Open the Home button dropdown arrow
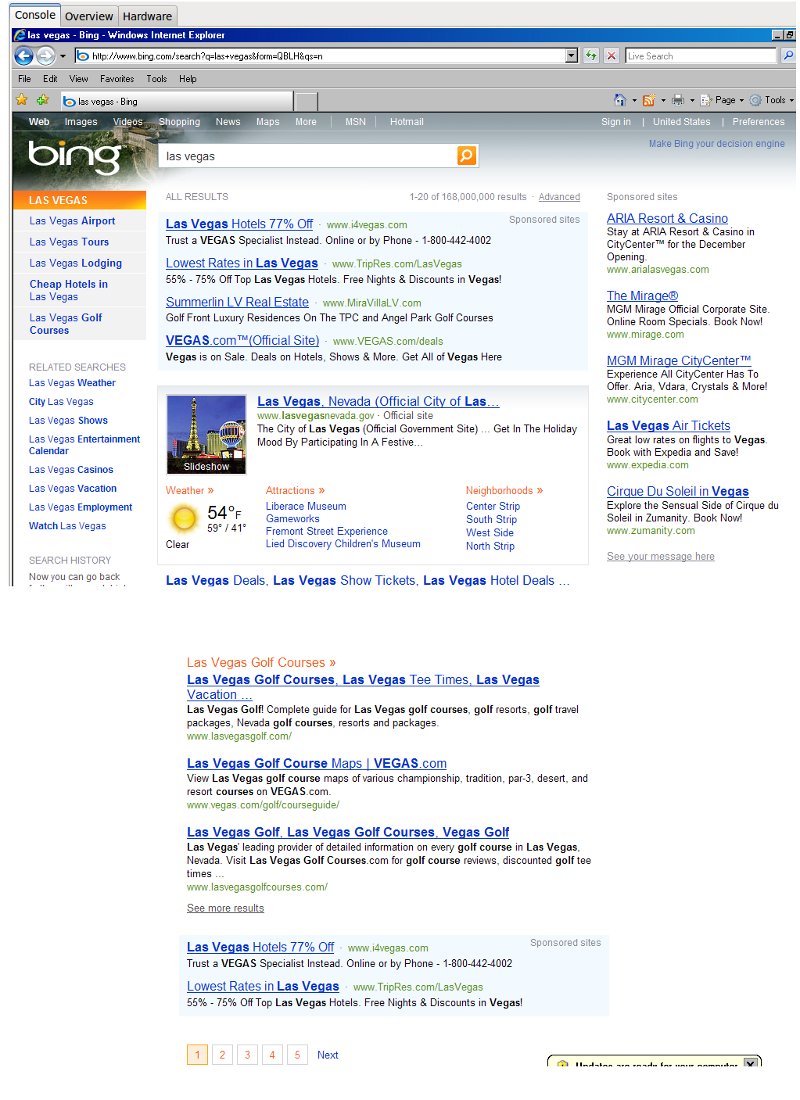 point(634,100)
